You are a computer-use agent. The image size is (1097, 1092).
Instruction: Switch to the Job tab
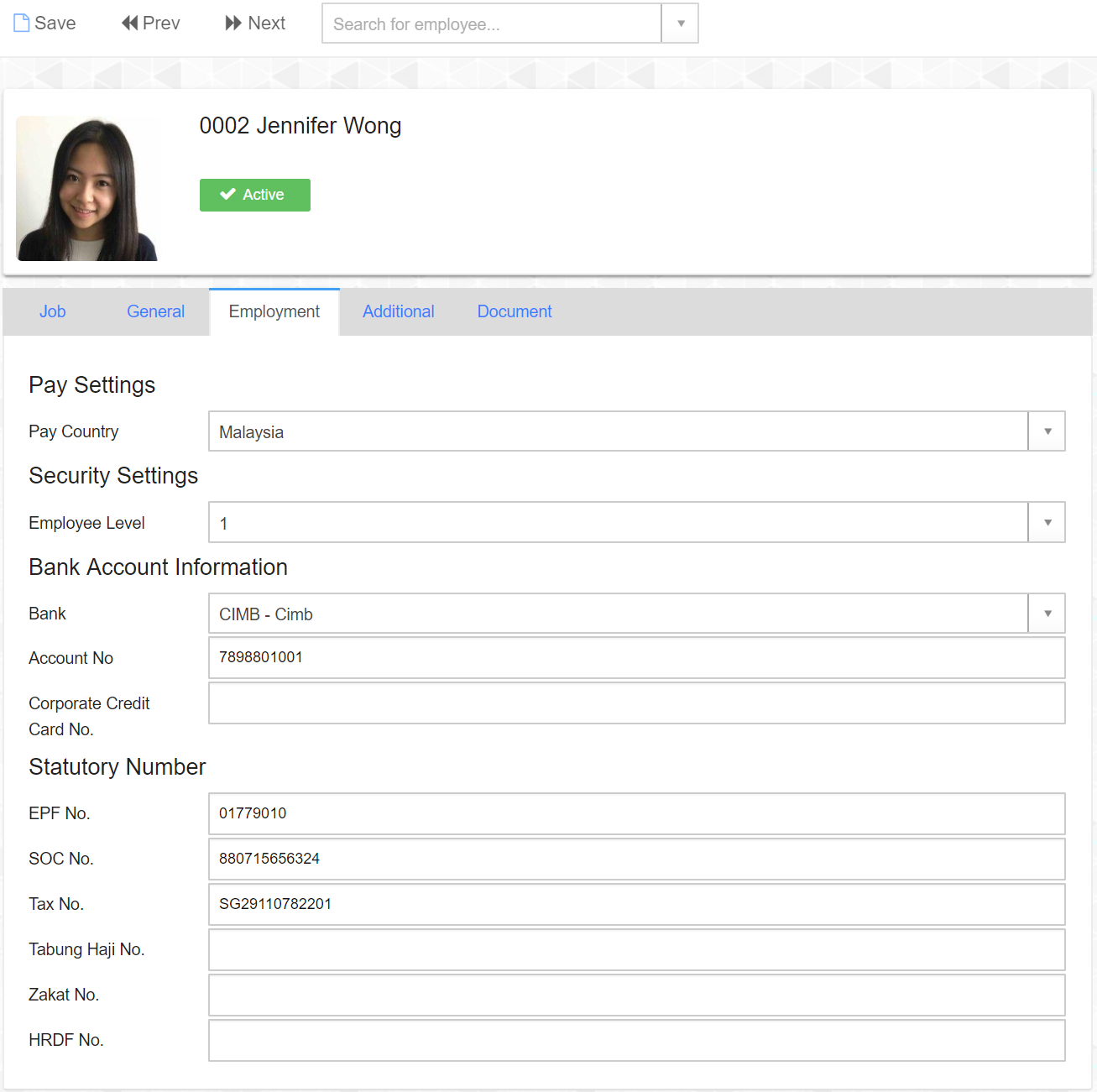pos(53,312)
